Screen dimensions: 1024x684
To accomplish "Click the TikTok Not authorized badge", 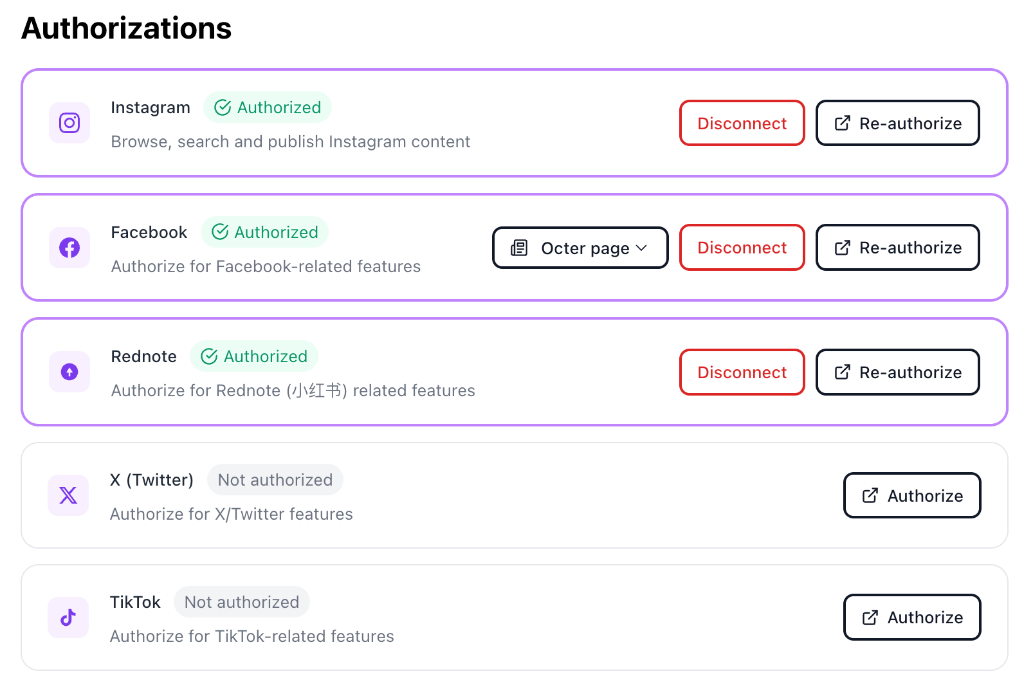I will (x=242, y=602).
